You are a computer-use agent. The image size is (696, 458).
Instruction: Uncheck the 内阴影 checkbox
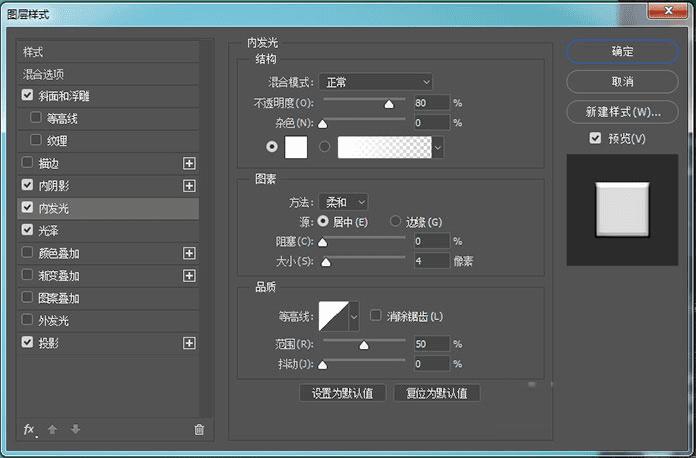coord(28,185)
